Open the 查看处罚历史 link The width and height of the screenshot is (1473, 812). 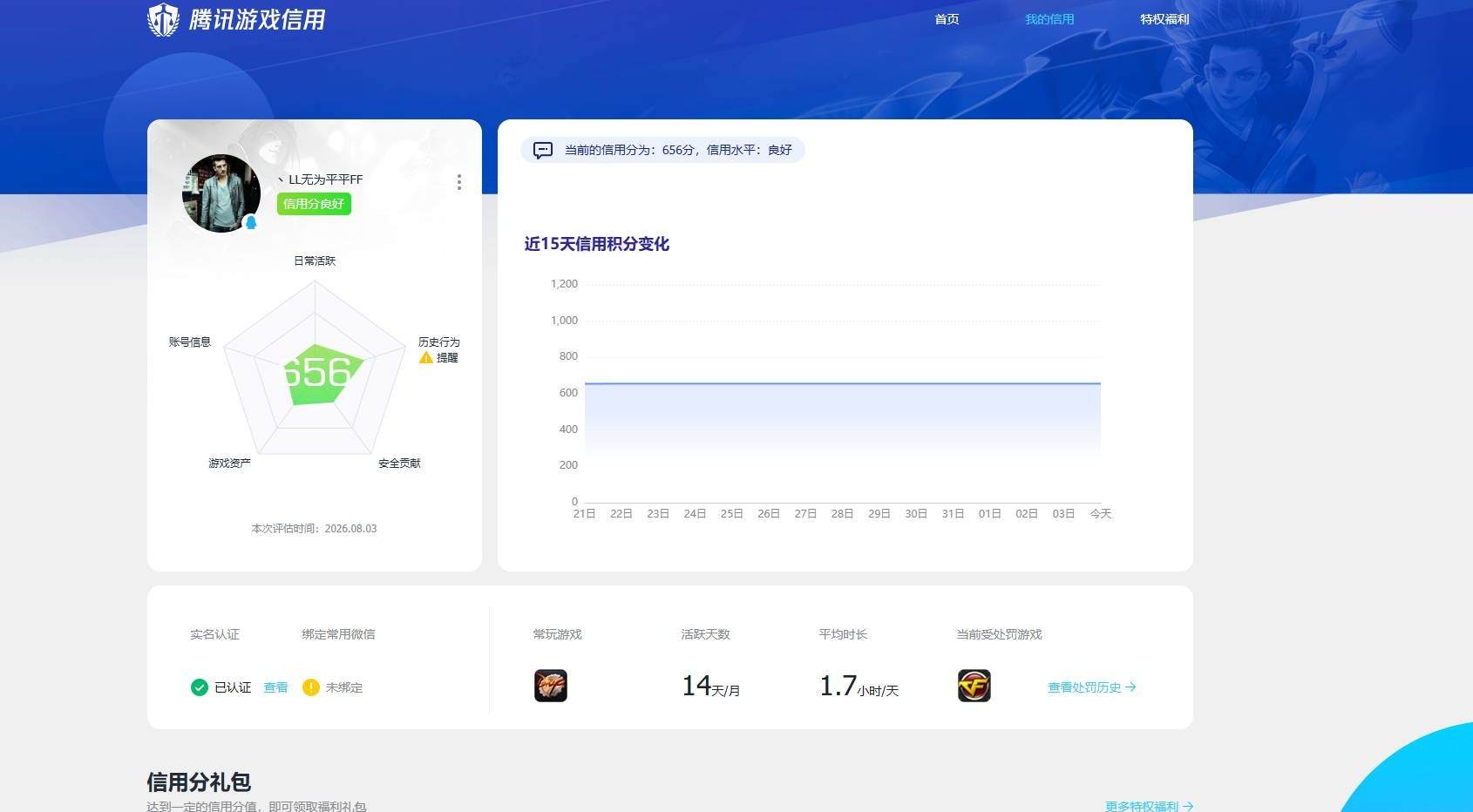click(x=1091, y=687)
